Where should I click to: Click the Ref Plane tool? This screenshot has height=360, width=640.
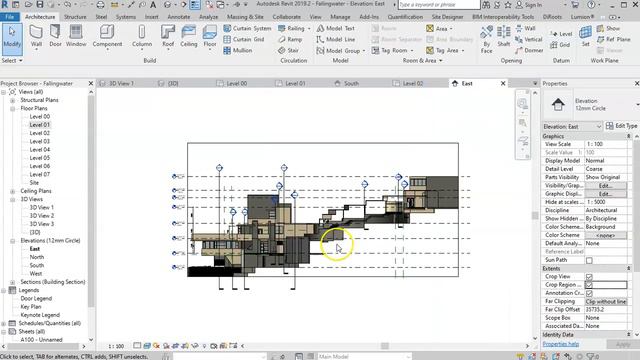click(613, 40)
